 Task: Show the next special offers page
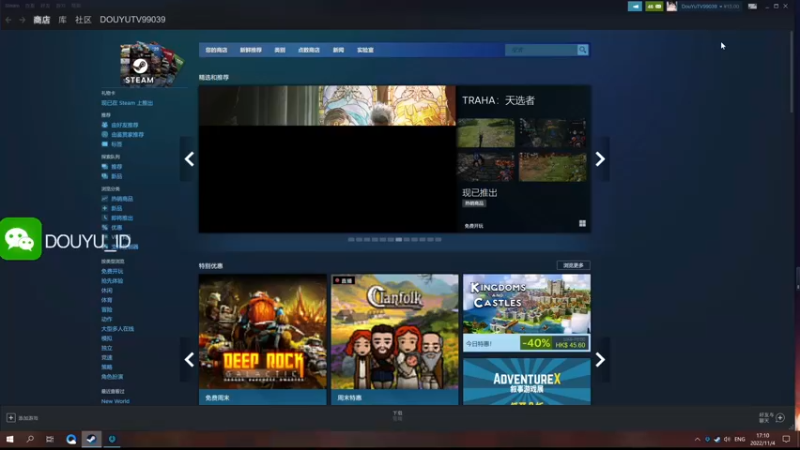[600, 360]
